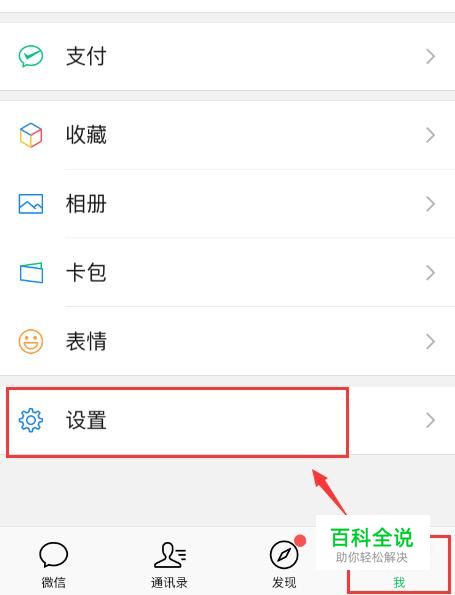The height and width of the screenshot is (595, 455).
Task: Tap the orange smiley sticker icon
Action: click(31, 341)
